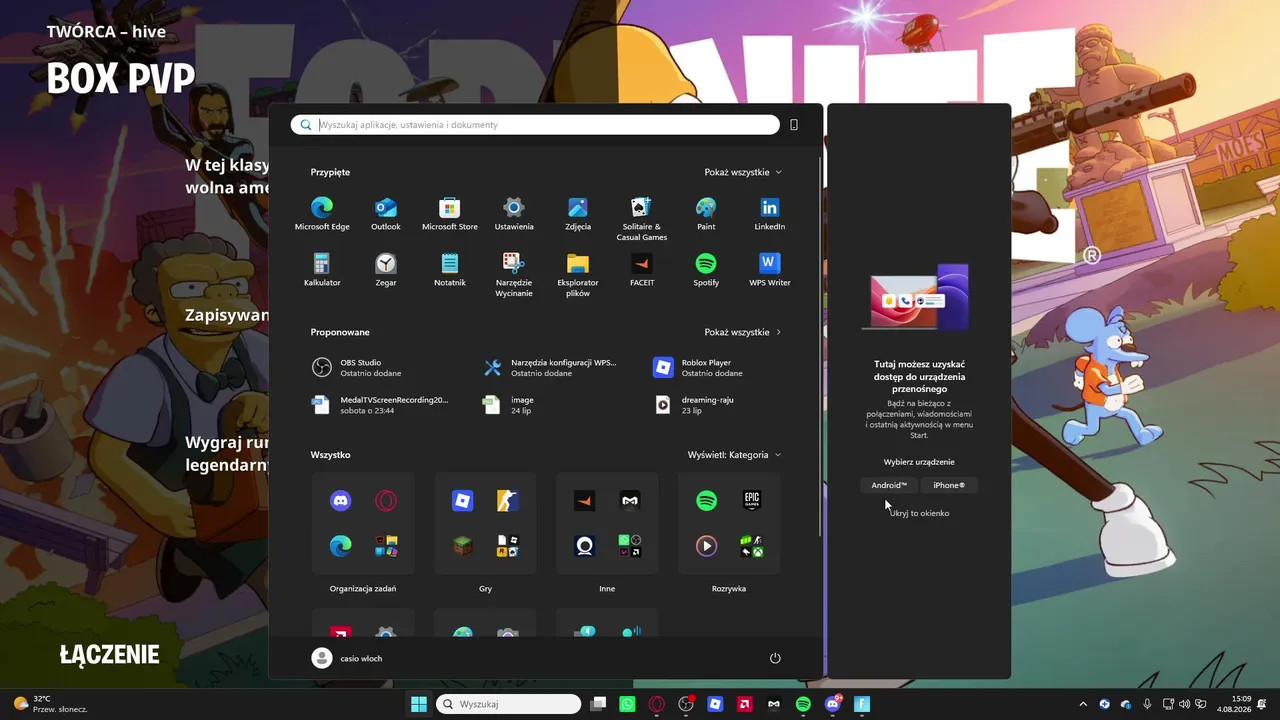Open Ustawienia settings app
Image resolution: width=1280 pixels, height=720 pixels.
514,214
